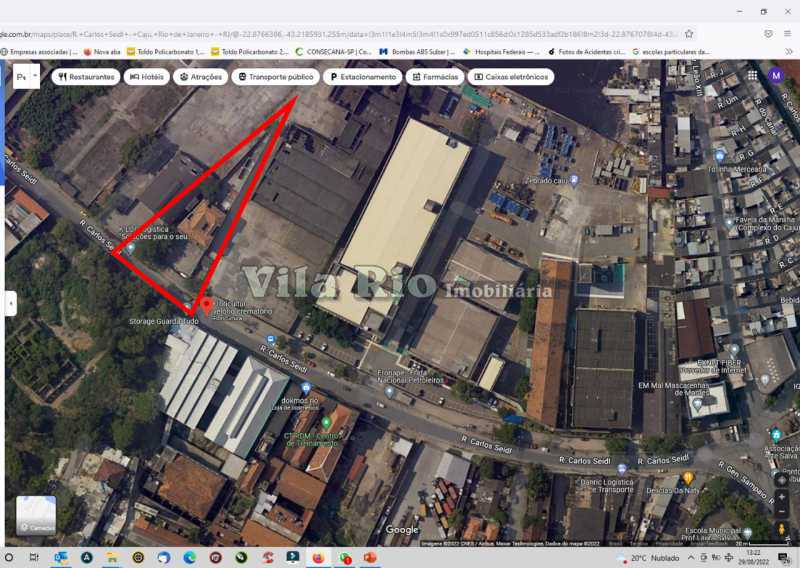Open the Fotos de Acidentes bookmark

tap(587, 52)
